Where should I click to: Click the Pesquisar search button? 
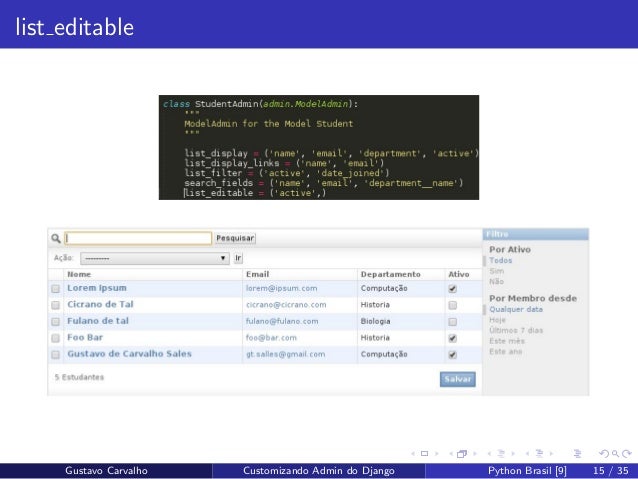pyautogui.click(x=235, y=238)
